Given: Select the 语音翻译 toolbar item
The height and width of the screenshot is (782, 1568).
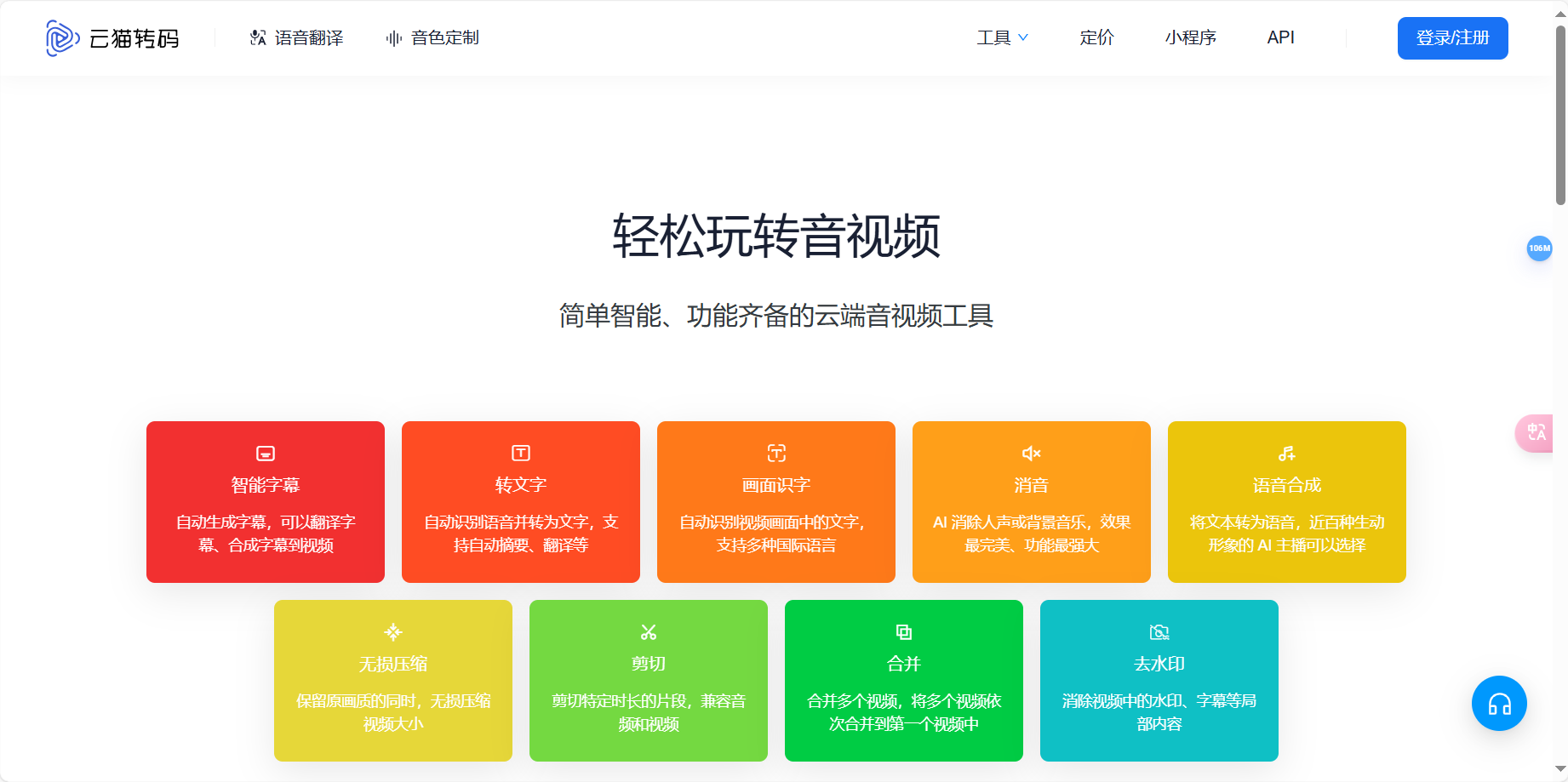Looking at the screenshot, I should [x=296, y=37].
